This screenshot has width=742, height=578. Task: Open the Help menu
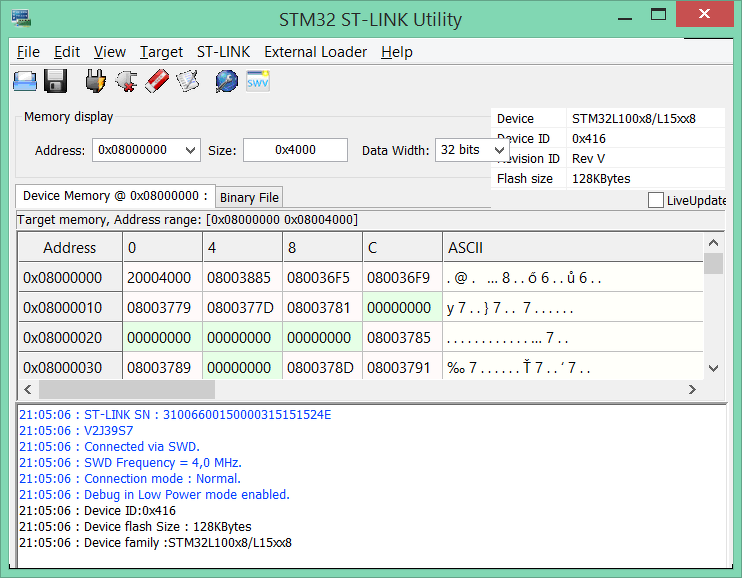coord(397,52)
